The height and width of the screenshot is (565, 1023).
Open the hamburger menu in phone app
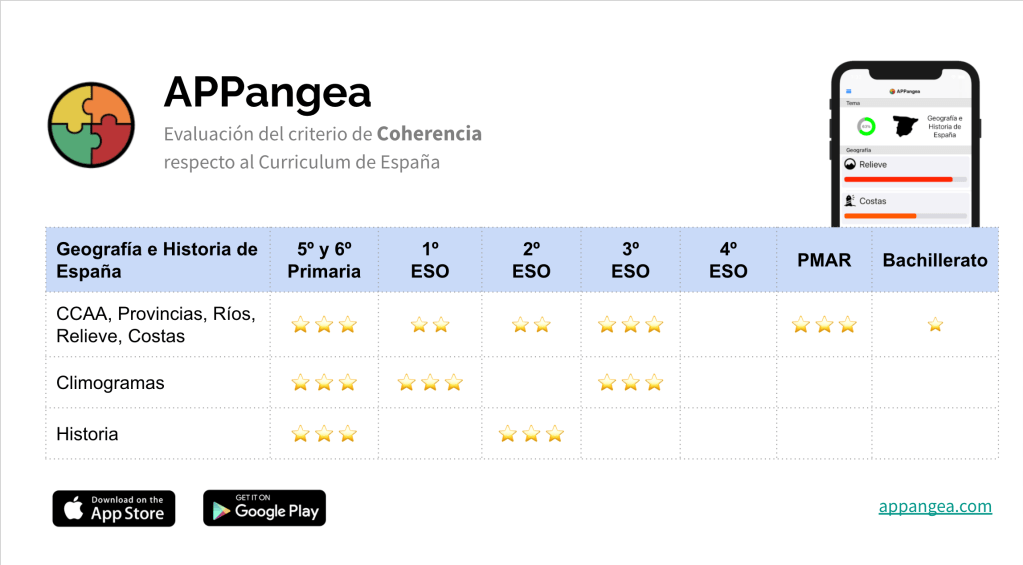849,91
